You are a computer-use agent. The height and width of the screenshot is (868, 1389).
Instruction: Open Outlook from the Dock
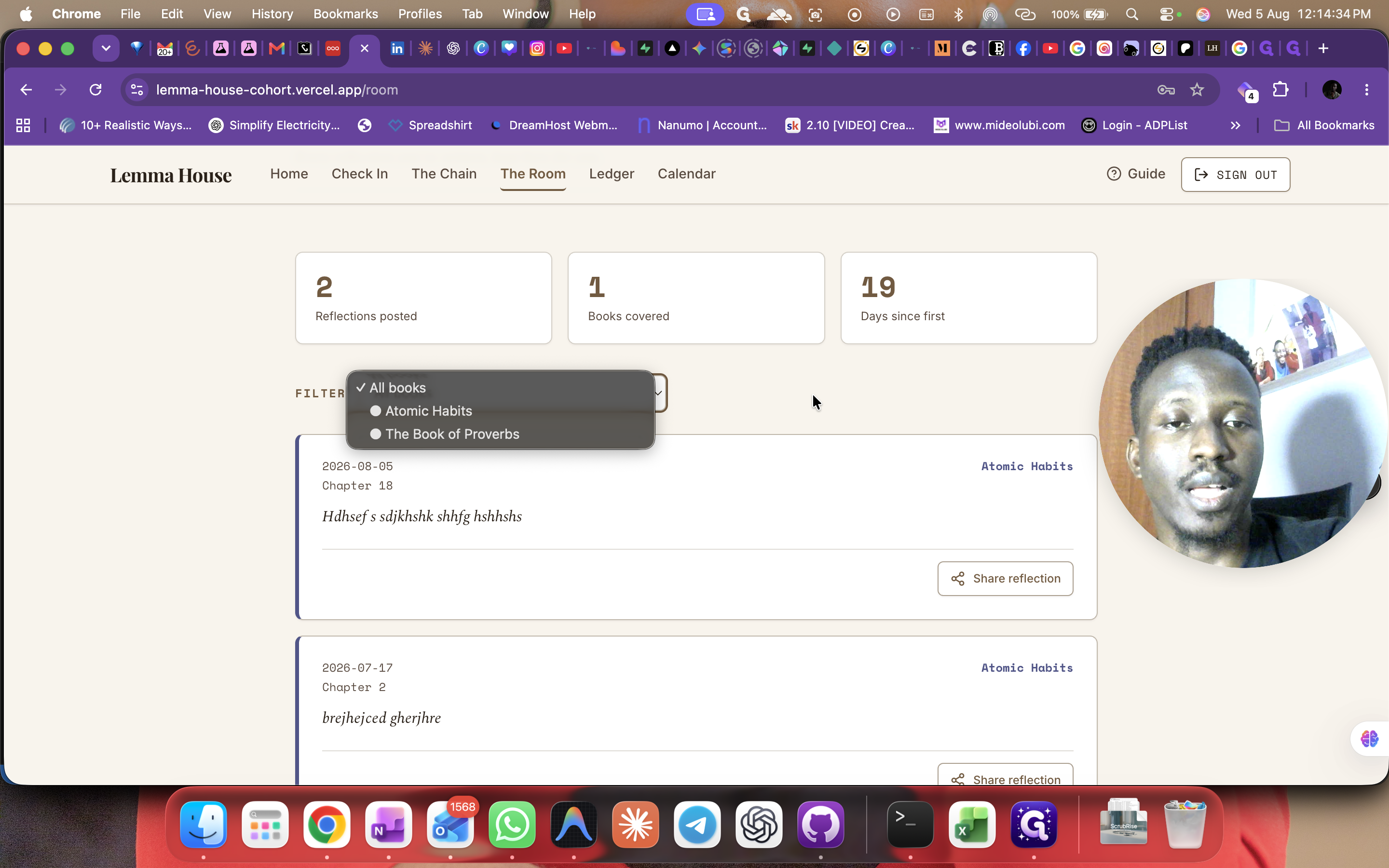(450, 825)
